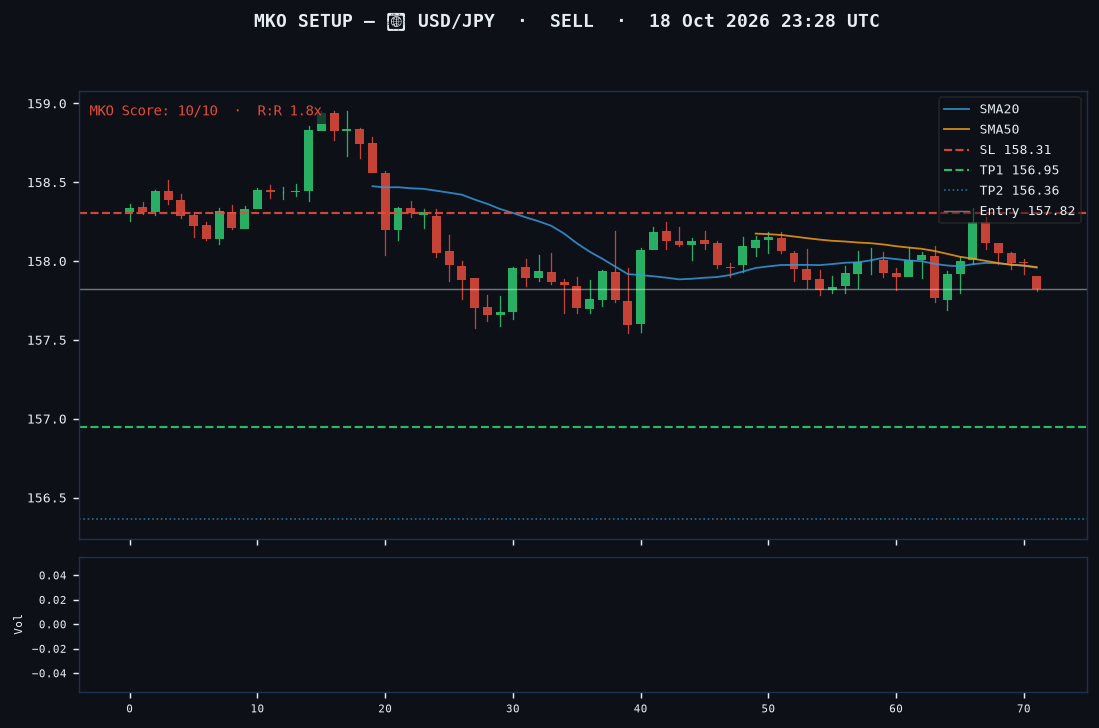Click the 0.02 volume axis label
Image resolution: width=1099 pixels, height=728 pixels.
coord(53,600)
